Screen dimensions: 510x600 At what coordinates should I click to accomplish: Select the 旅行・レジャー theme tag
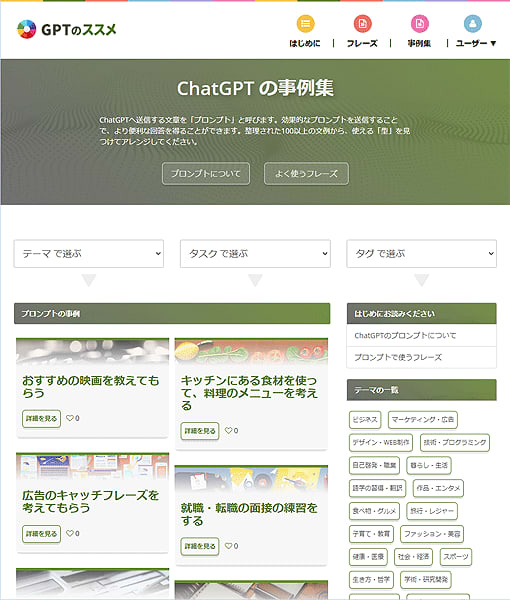click(432, 511)
